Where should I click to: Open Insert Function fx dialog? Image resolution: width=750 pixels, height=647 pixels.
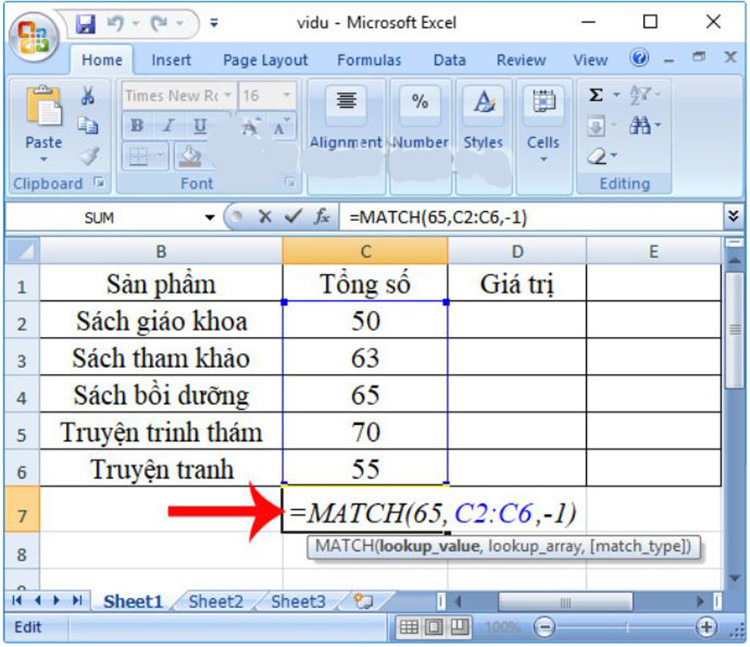pos(322,217)
